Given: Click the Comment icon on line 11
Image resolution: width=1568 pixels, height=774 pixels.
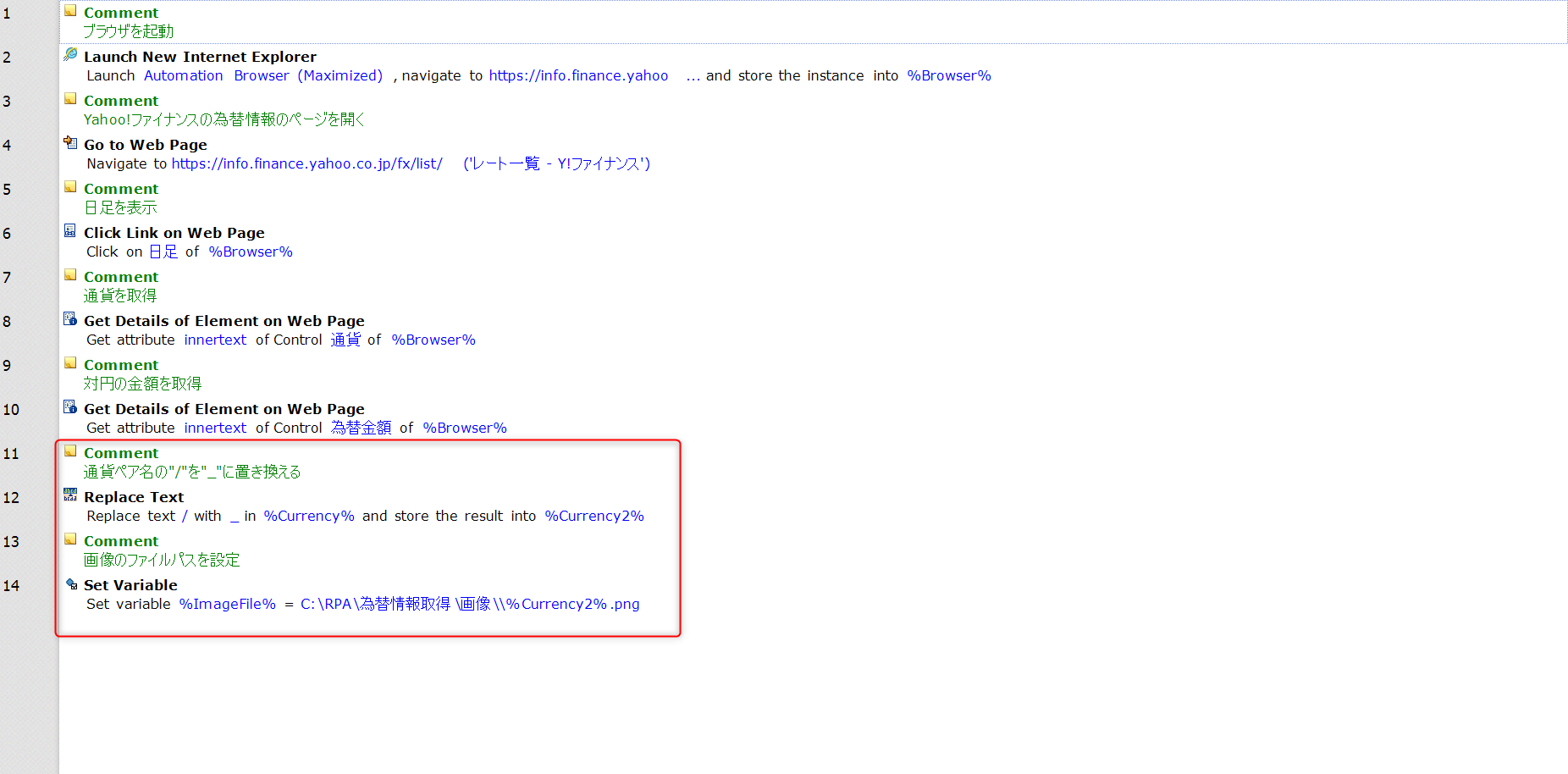Looking at the screenshot, I should (x=70, y=451).
